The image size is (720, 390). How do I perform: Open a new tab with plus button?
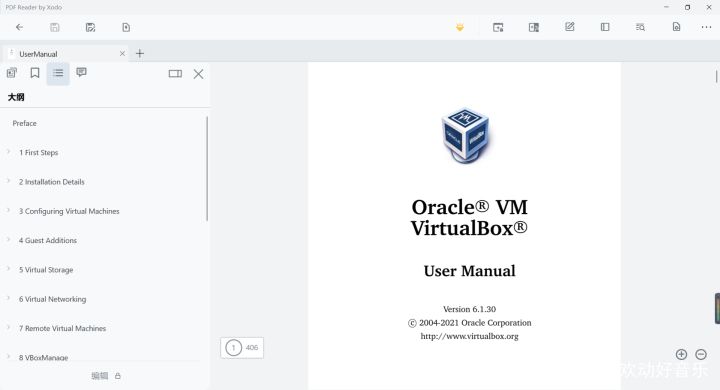[x=140, y=54]
